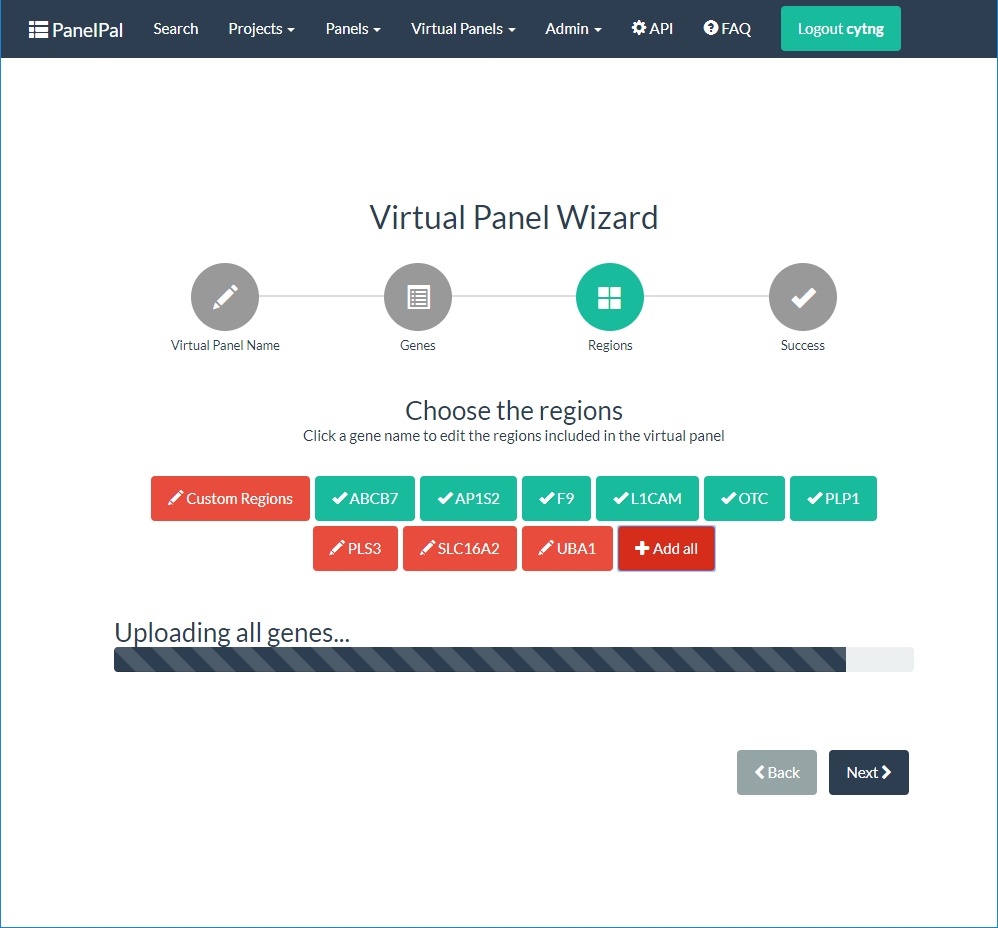The height and width of the screenshot is (928, 998).
Task: Go to Virtual Panel Name step circle
Action: pos(225,297)
